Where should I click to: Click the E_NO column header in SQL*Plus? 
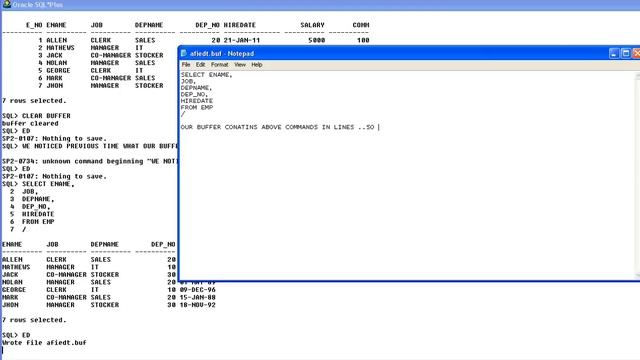(x=34, y=25)
